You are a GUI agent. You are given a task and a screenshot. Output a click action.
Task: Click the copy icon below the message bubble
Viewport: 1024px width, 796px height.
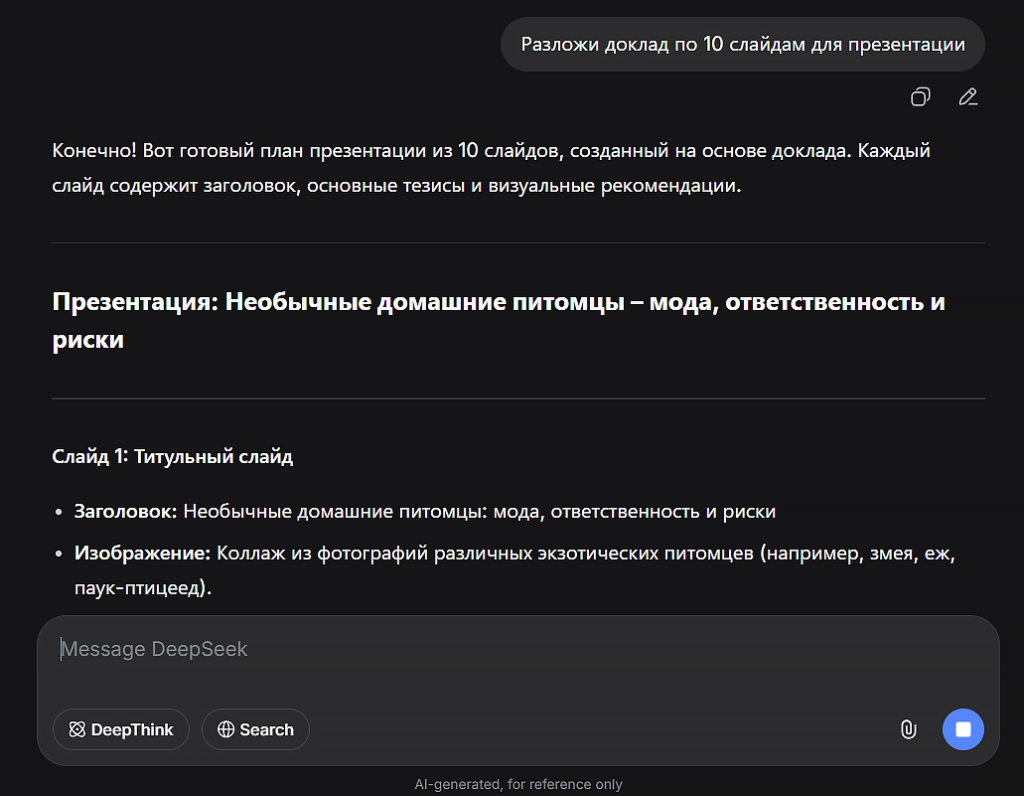click(920, 97)
